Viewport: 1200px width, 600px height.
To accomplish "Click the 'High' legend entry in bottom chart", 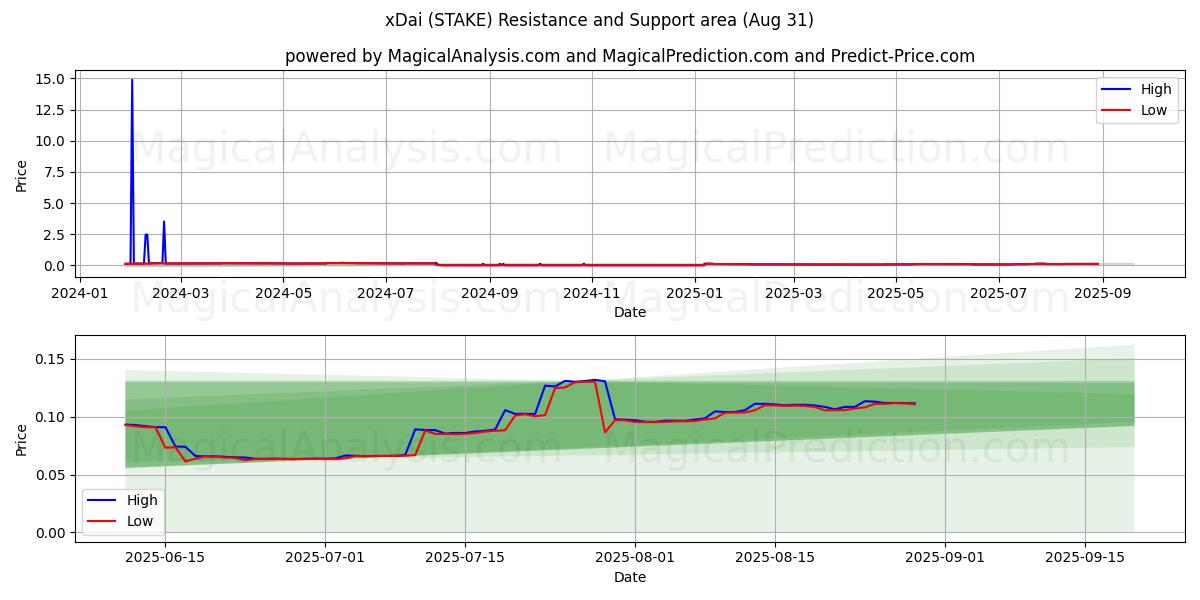I will (122, 500).
